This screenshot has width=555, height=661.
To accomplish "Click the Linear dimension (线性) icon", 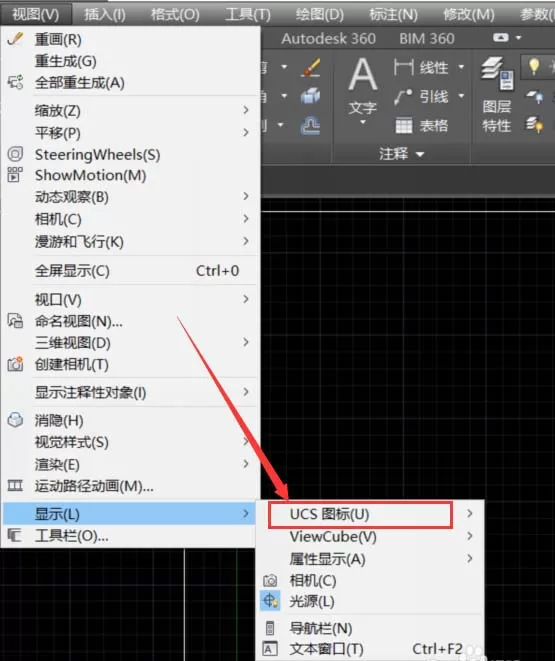I will click(403, 67).
